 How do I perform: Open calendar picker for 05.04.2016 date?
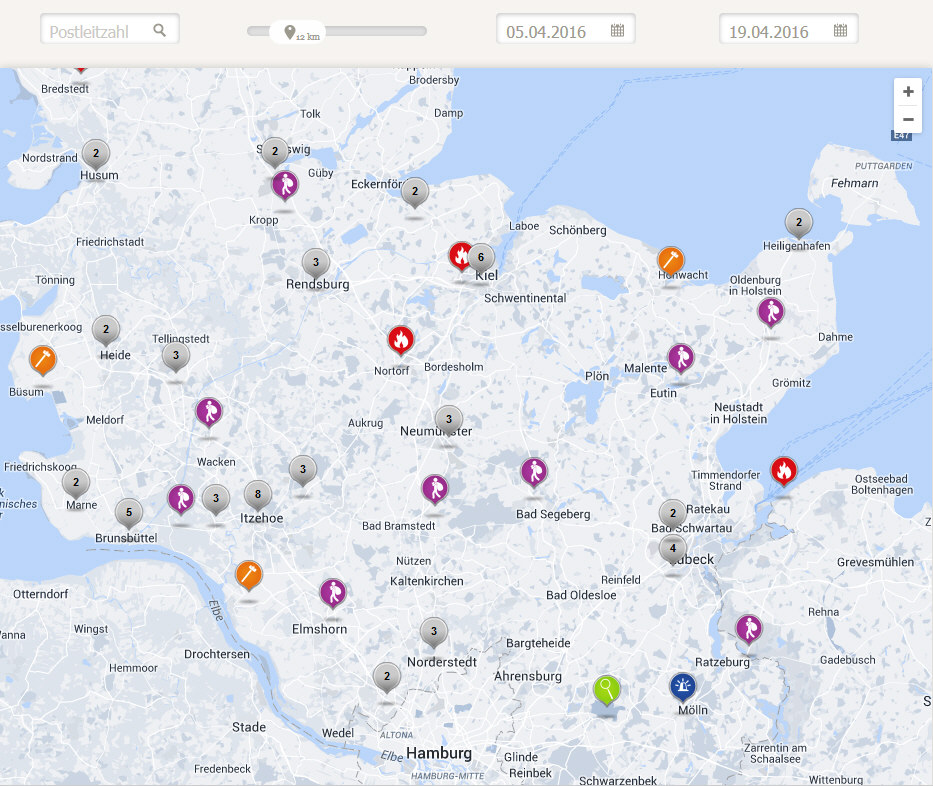(x=617, y=31)
